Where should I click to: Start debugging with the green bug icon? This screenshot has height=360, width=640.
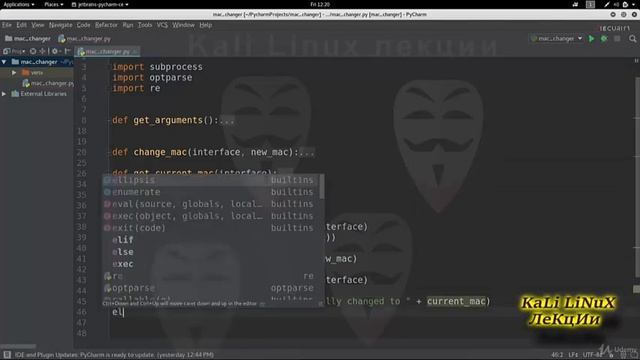(x=604, y=38)
